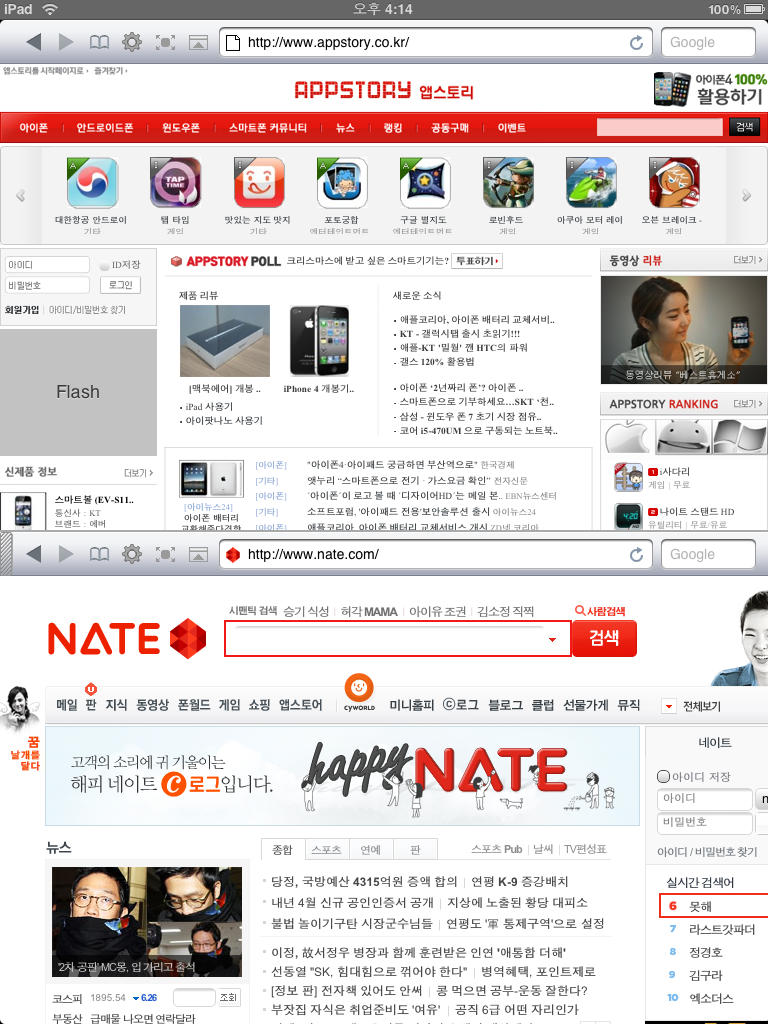Viewport: 768px width, 1024px height.
Task: Toggle fullscreen icon in the nate.com pane
Action: 165,554
